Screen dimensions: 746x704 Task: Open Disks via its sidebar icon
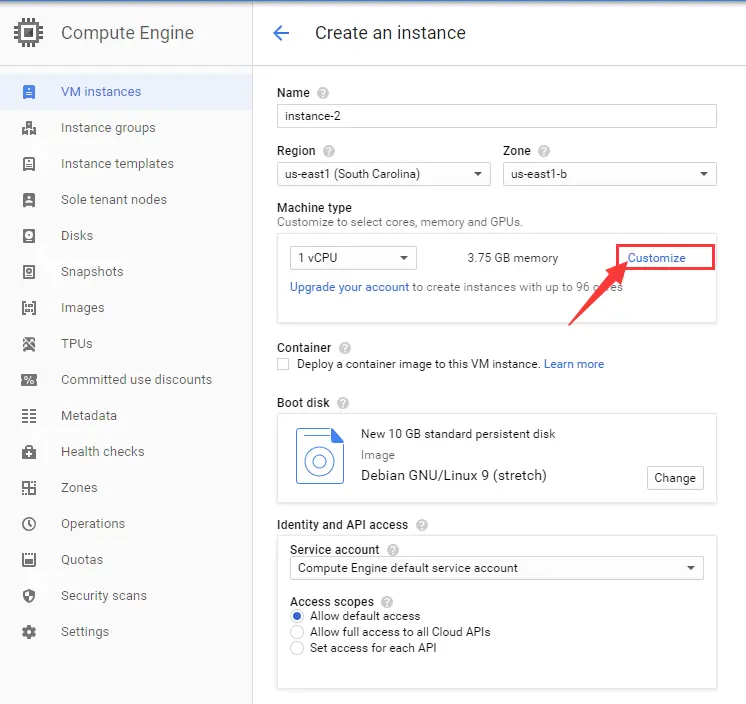[29, 235]
